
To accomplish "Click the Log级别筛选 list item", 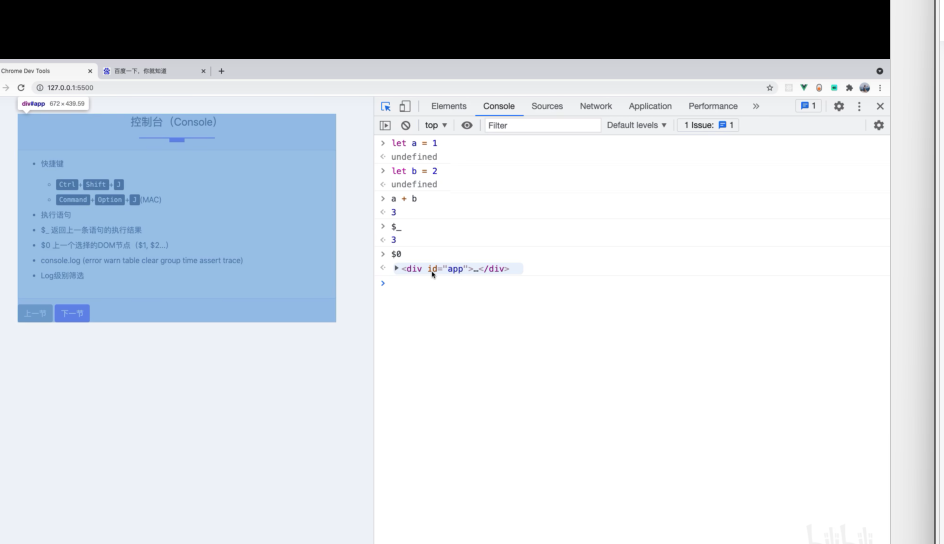I will click(x=62, y=276).
